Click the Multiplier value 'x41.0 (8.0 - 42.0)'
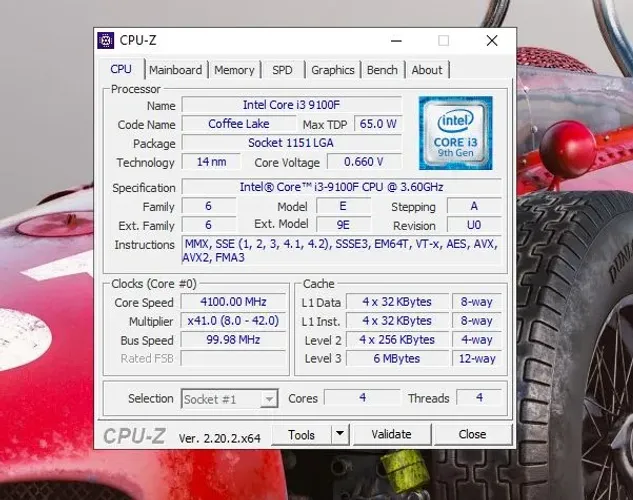This screenshot has width=633, height=500. [233, 321]
